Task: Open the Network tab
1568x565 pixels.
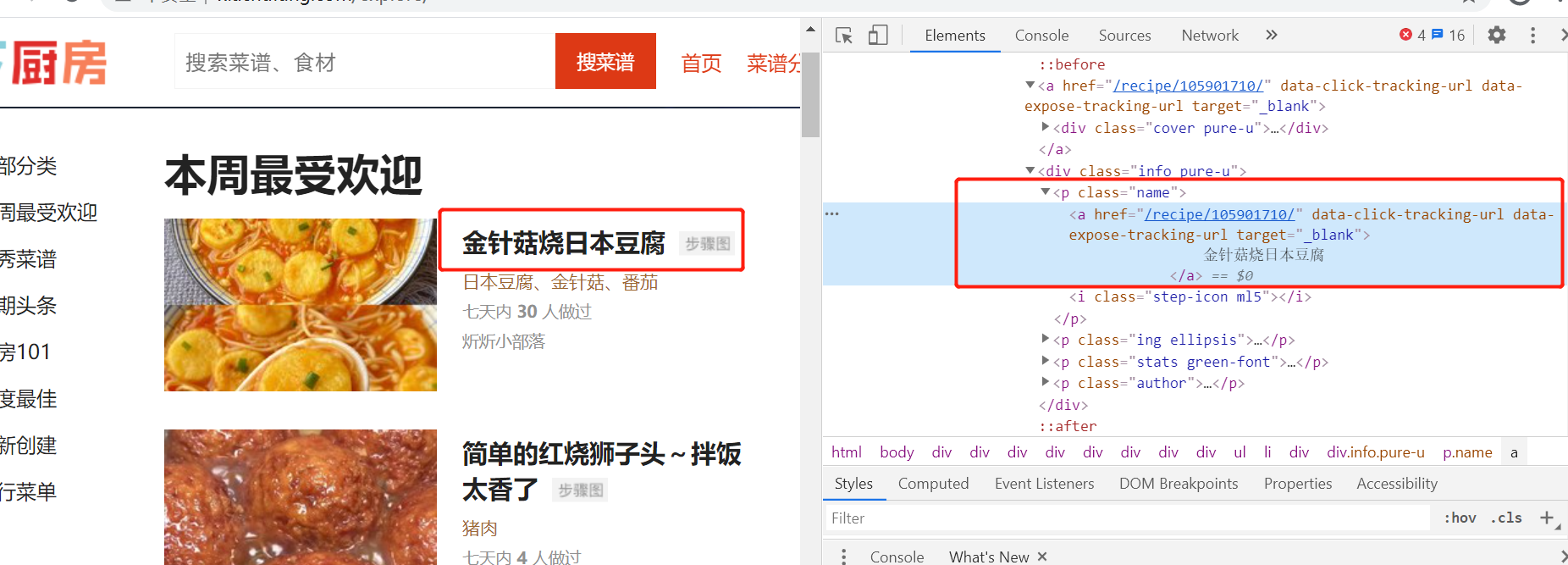Action: pos(1210,35)
